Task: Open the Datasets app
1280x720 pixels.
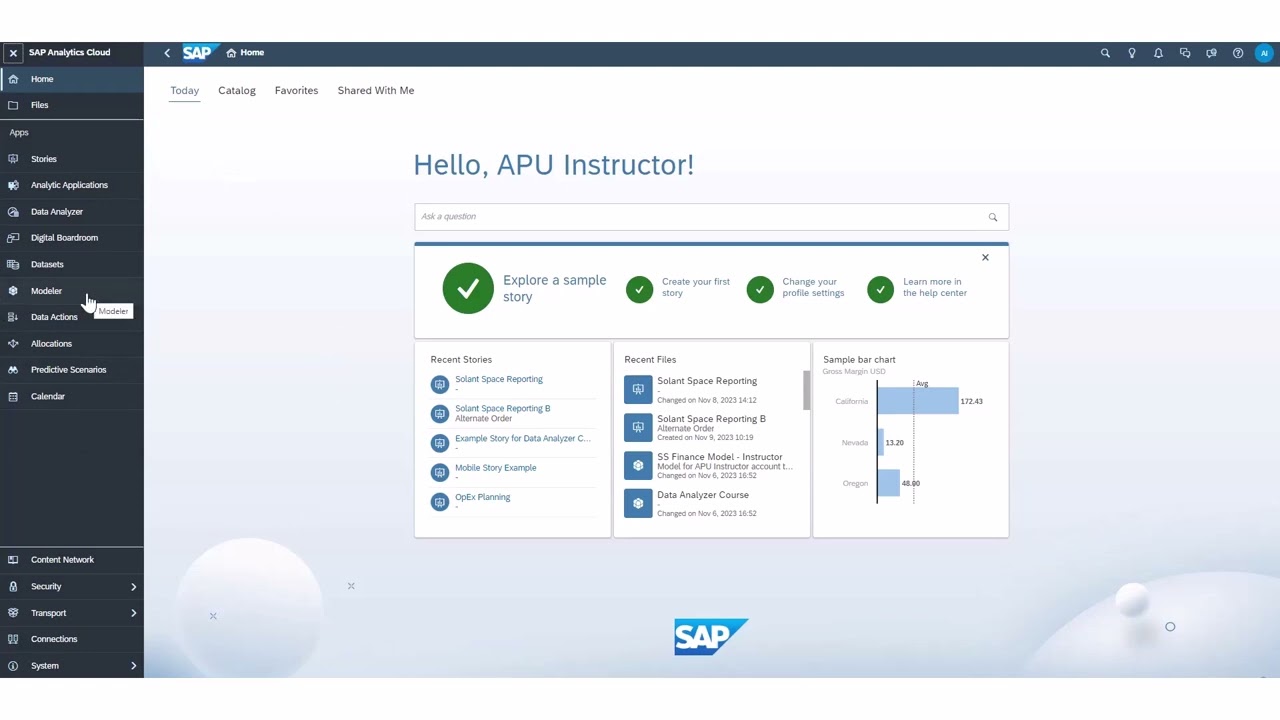Action: [x=72, y=264]
